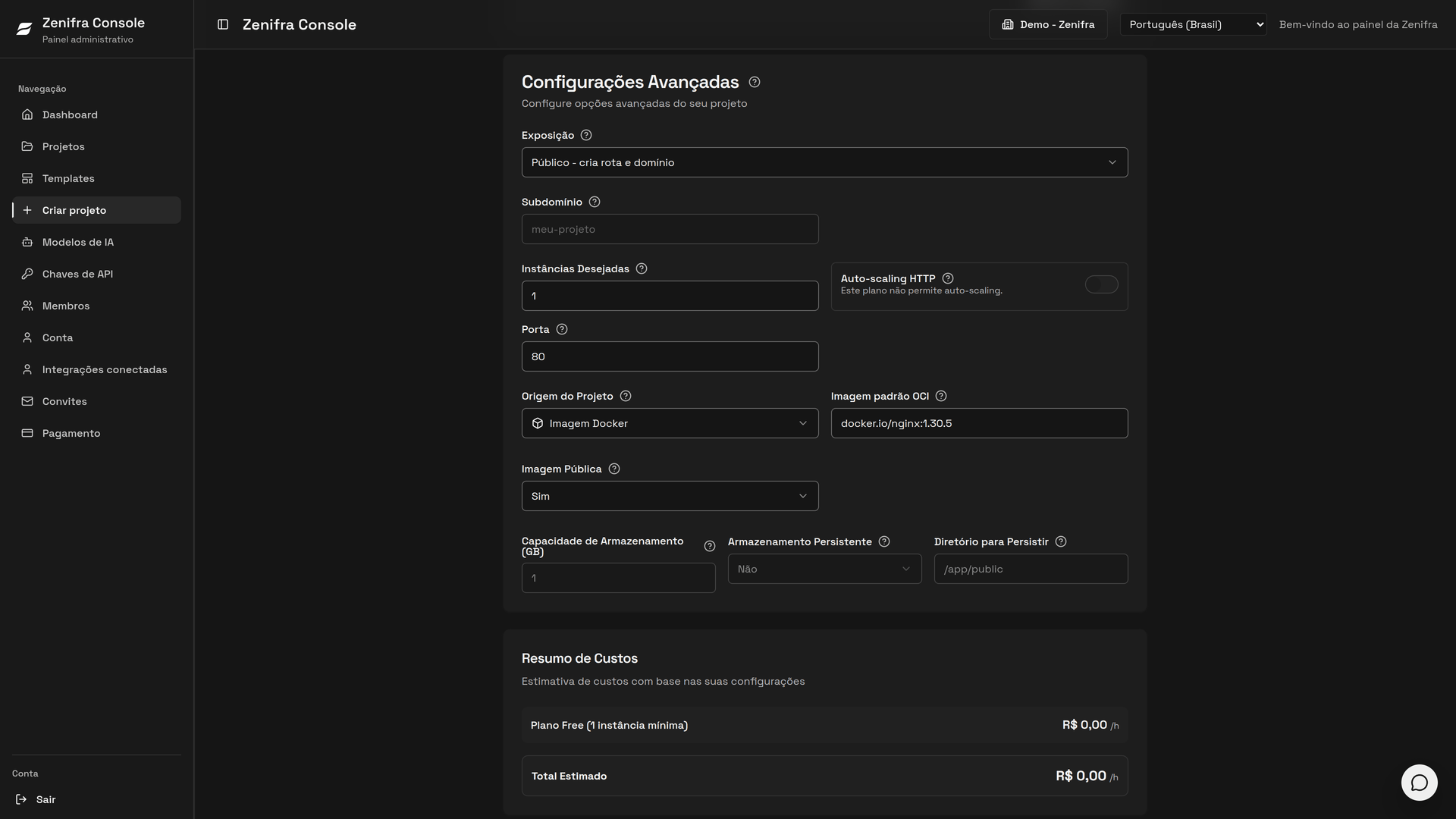Click the Subdomínio input field
The width and height of the screenshot is (1456, 819).
click(670, 229)
